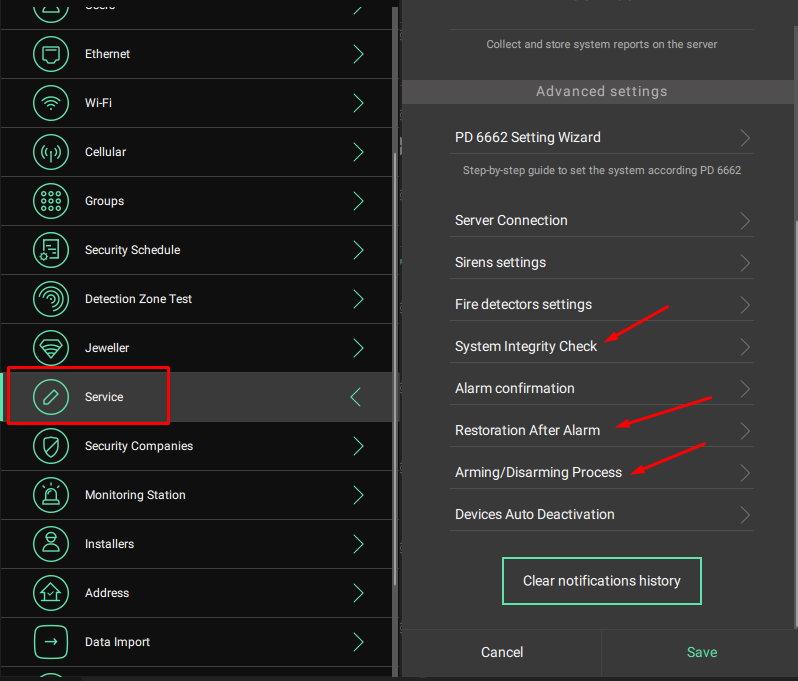Viewport: 798px width, 681px height.
Task: Open the Cellular settings menu
Action: [x=196, y=152]
